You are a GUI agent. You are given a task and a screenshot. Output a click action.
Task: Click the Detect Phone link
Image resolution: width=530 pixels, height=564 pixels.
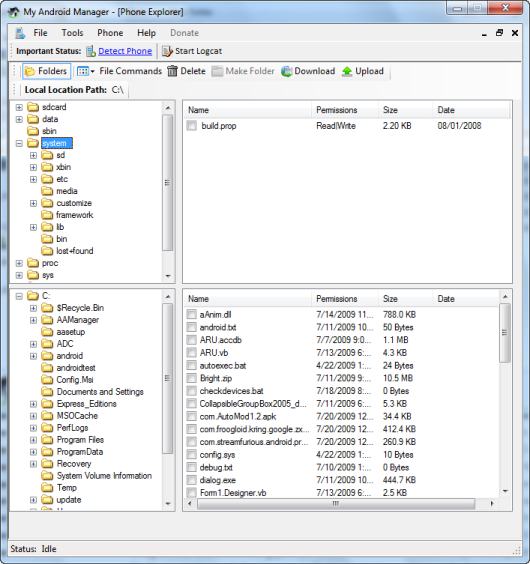click(x=125, y=51)
